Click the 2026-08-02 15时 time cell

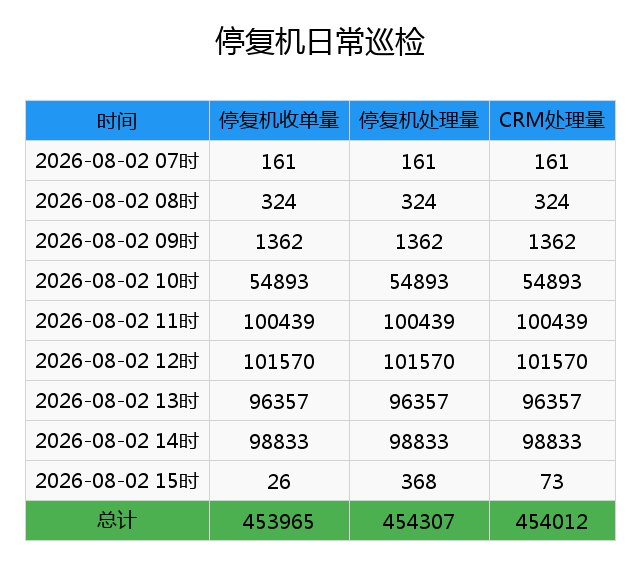click(x=117, y=481)
